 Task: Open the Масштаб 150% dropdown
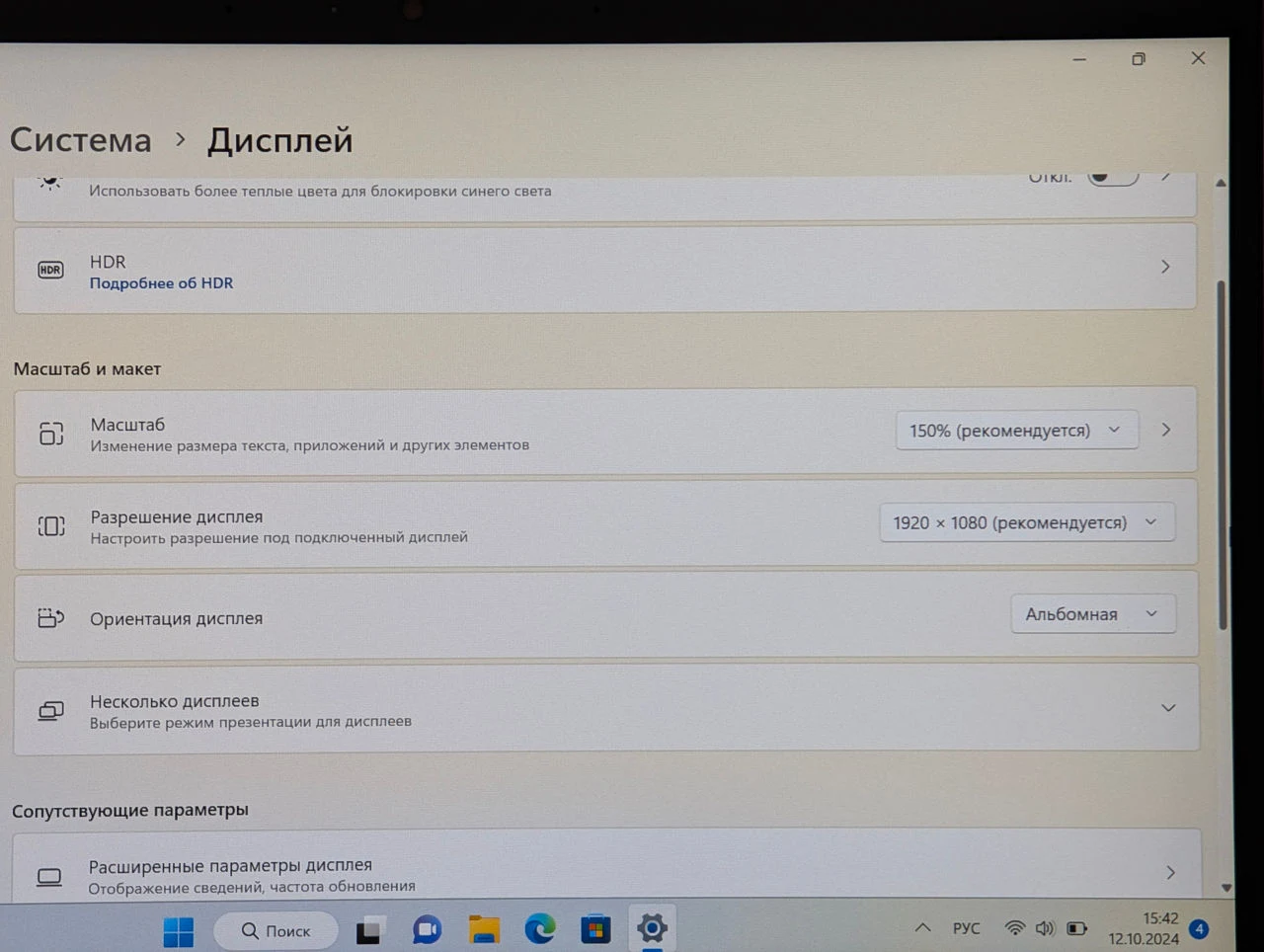pyautogui.click(x=1016, y=431)
